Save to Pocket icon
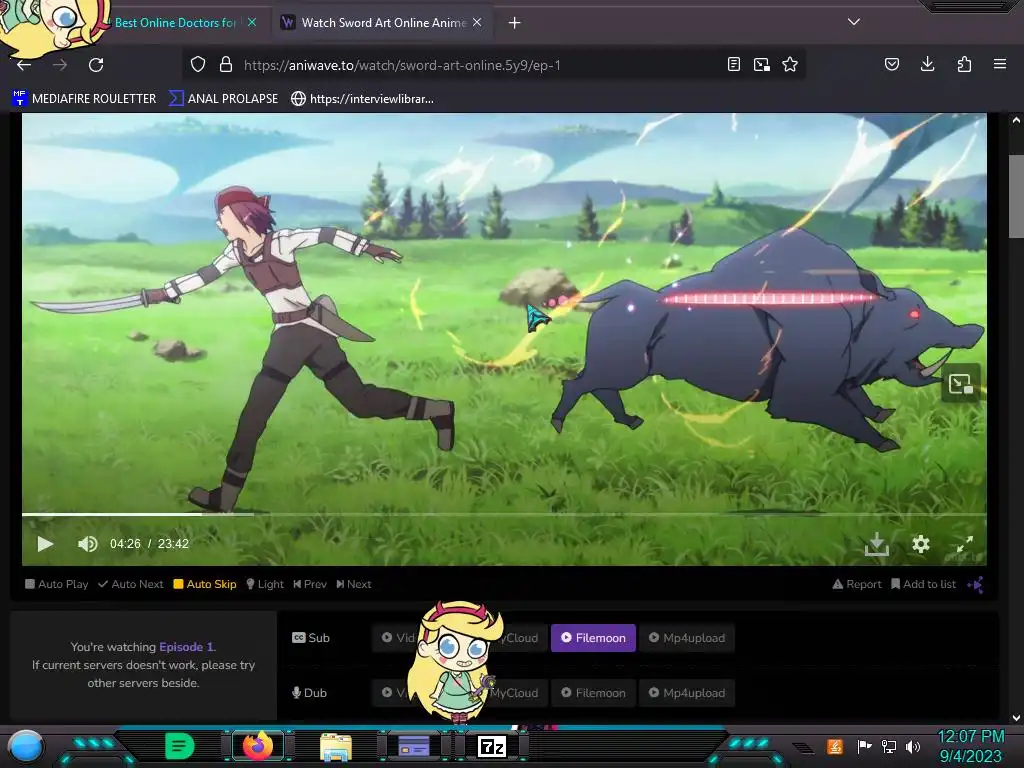This screenshot has height=768, width=1024. [892, 64]
